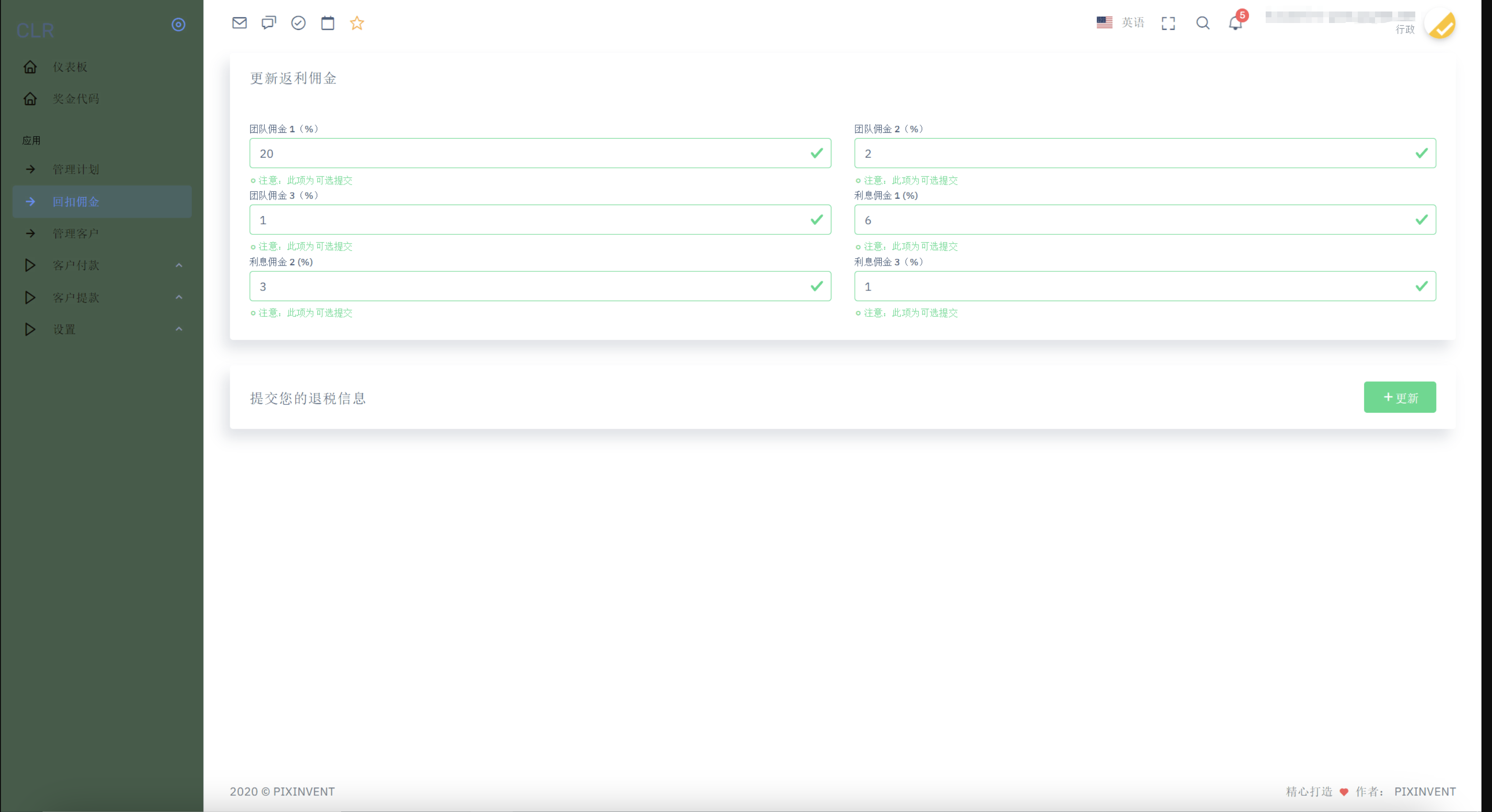
Task: Open 奖金代码 menu item
Action: [102, 98]
